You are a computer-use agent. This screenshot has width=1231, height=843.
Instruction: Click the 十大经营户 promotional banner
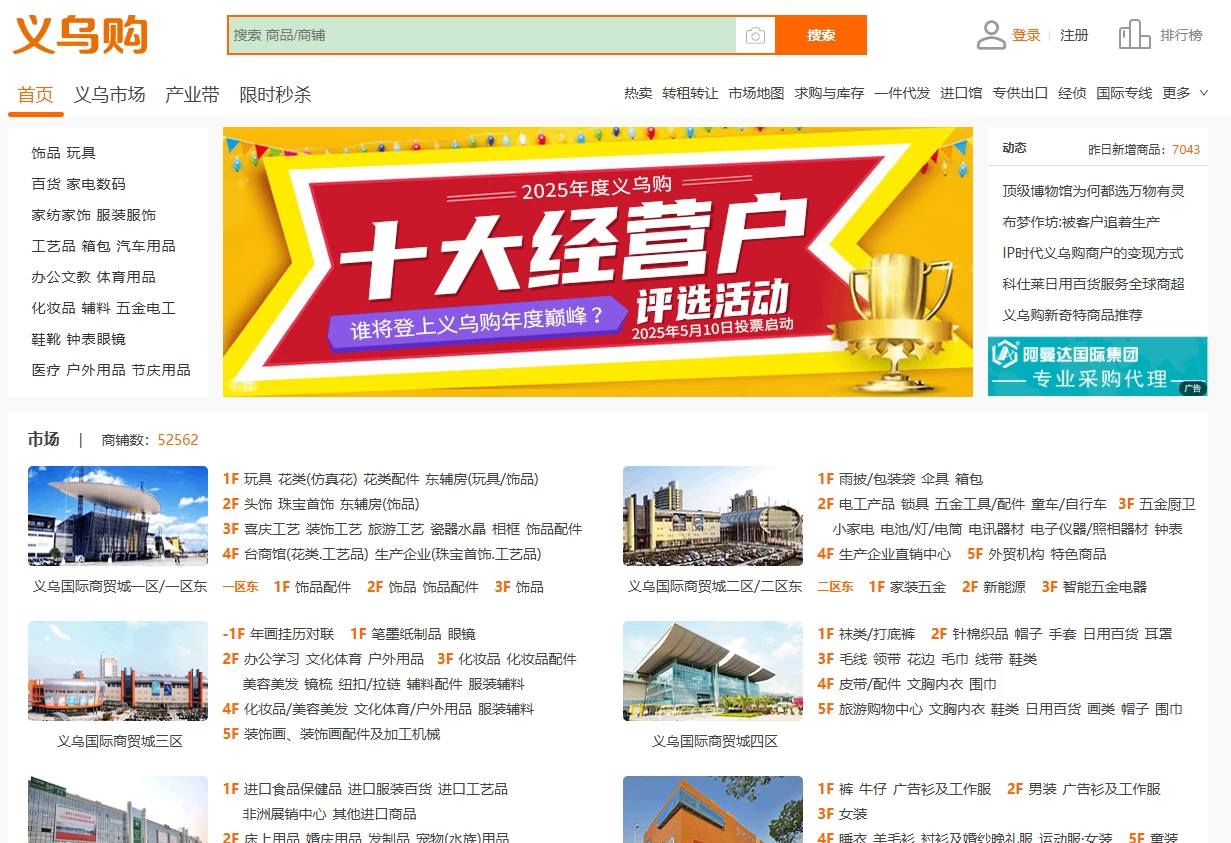pos(597,262)
